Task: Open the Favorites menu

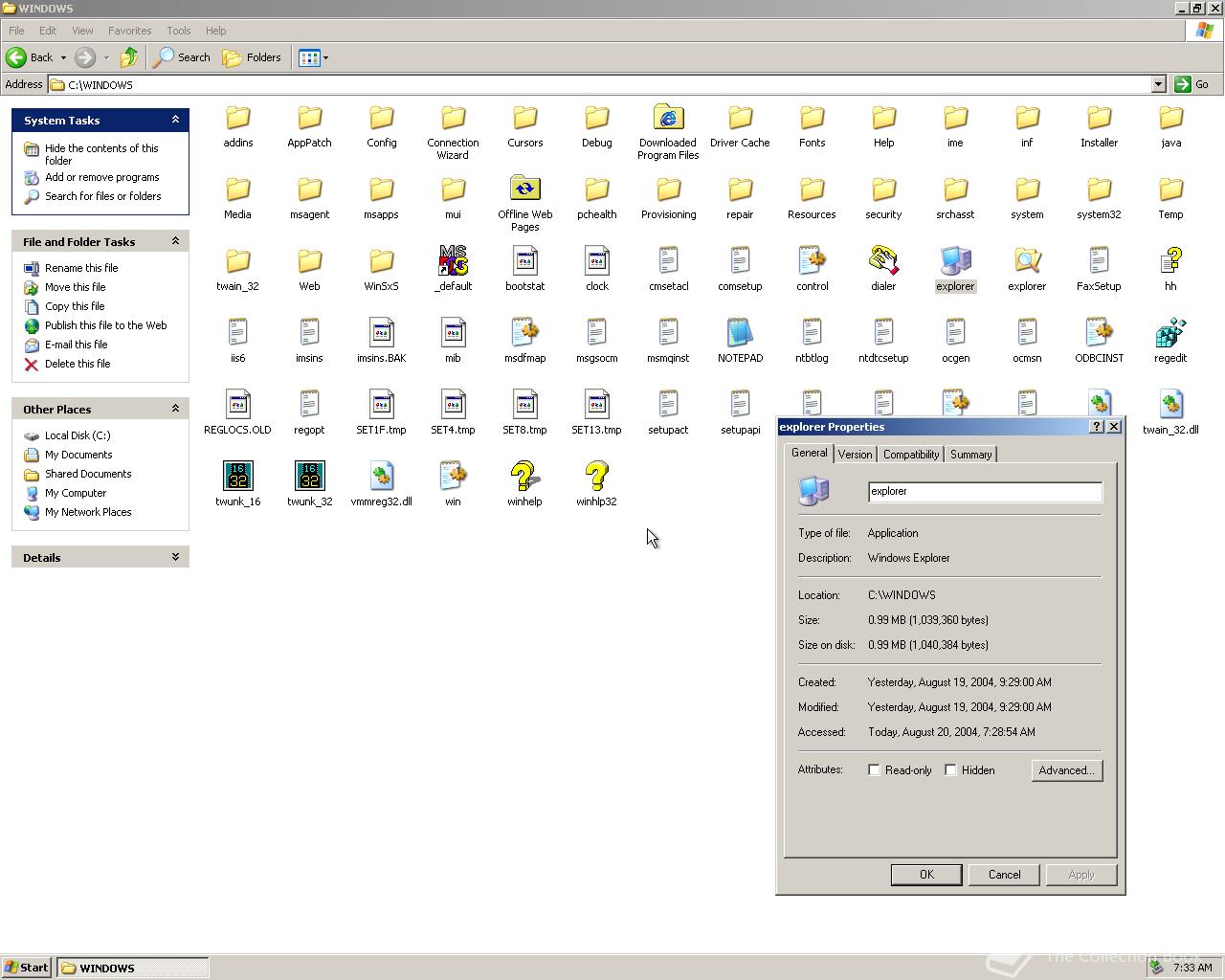Action: pyautogui.click(x=129, y=31)
